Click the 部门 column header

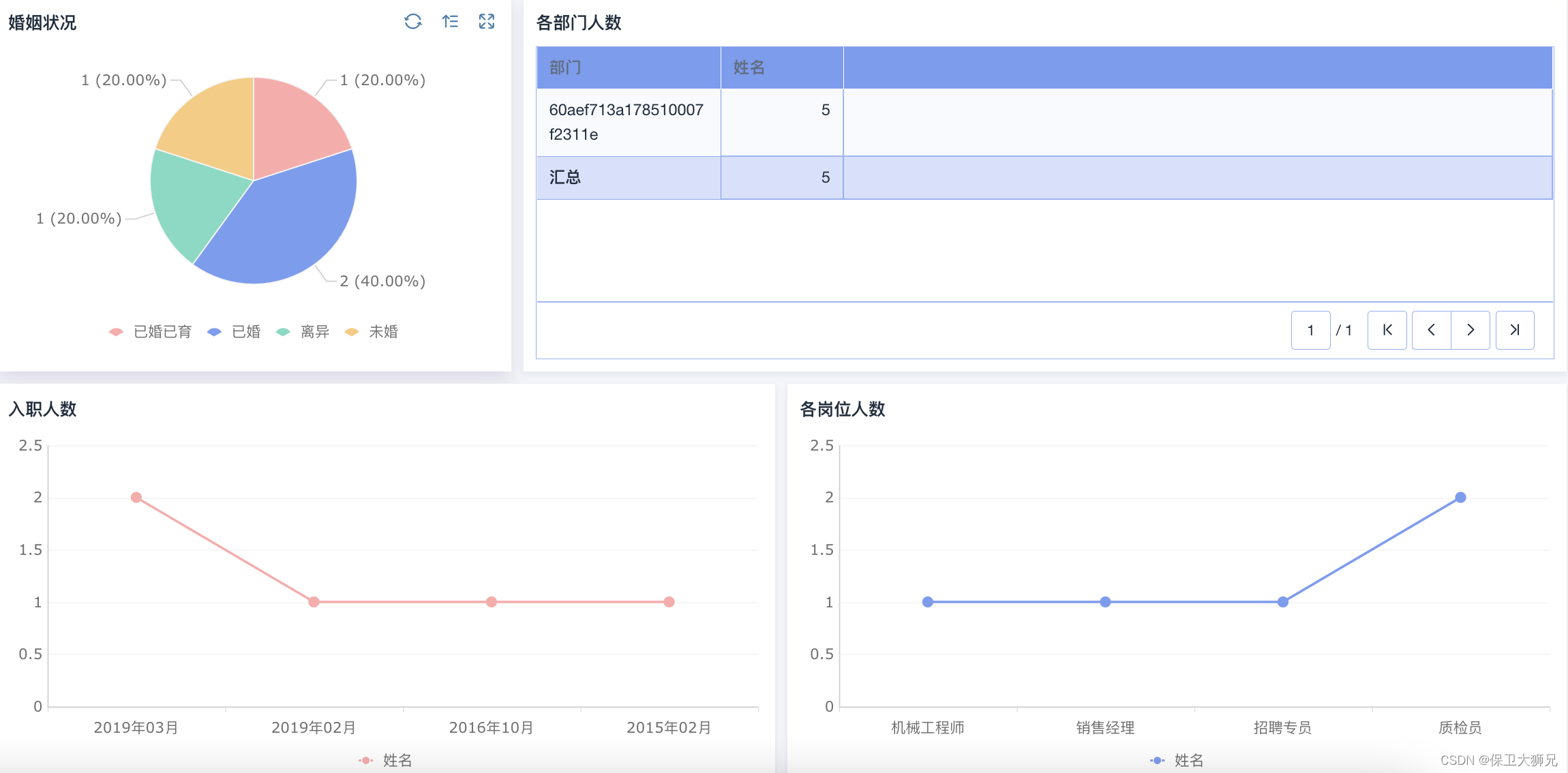click(x=565, y=67)
